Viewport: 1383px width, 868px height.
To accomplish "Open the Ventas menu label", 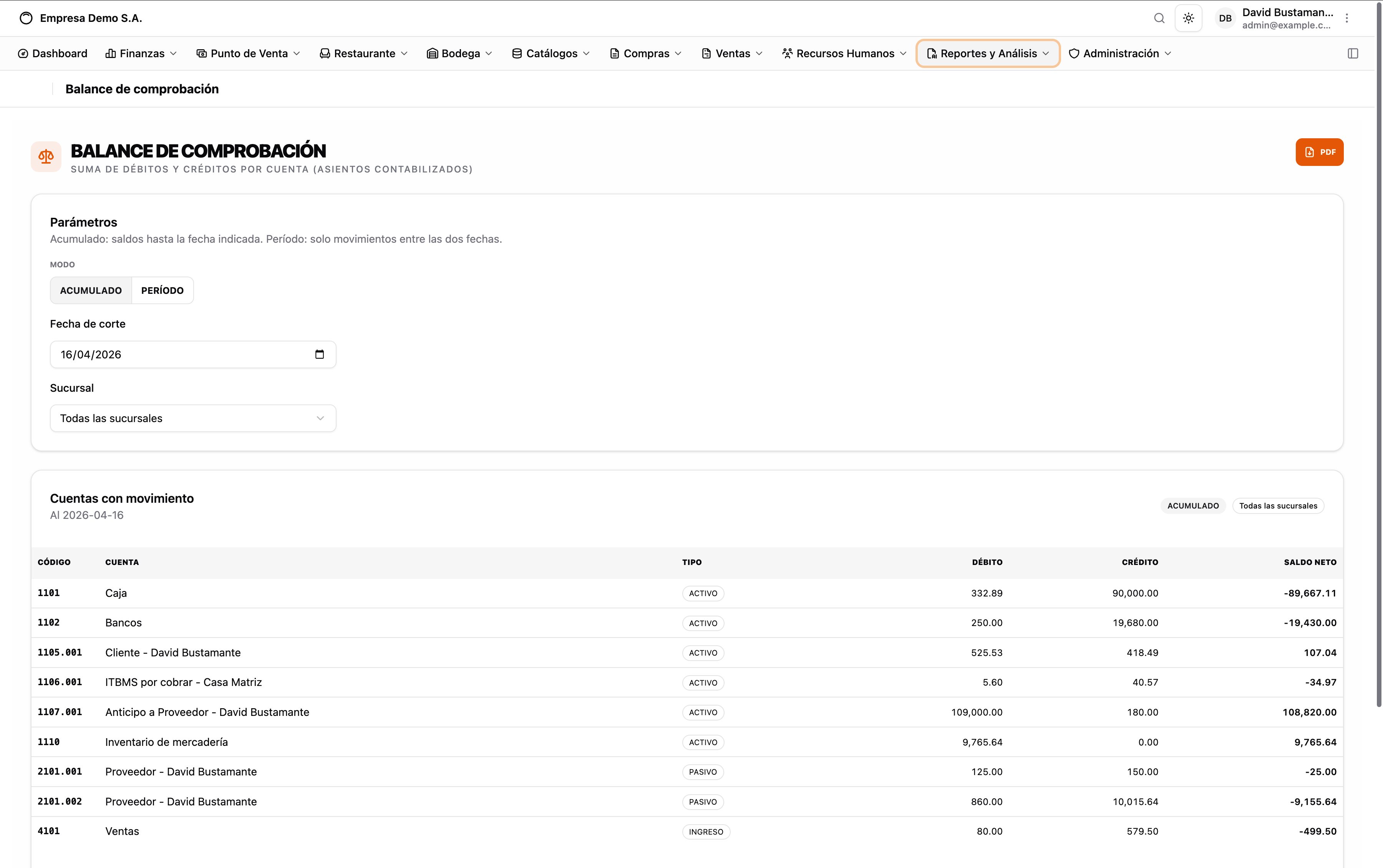I will (x=733, y=53).
